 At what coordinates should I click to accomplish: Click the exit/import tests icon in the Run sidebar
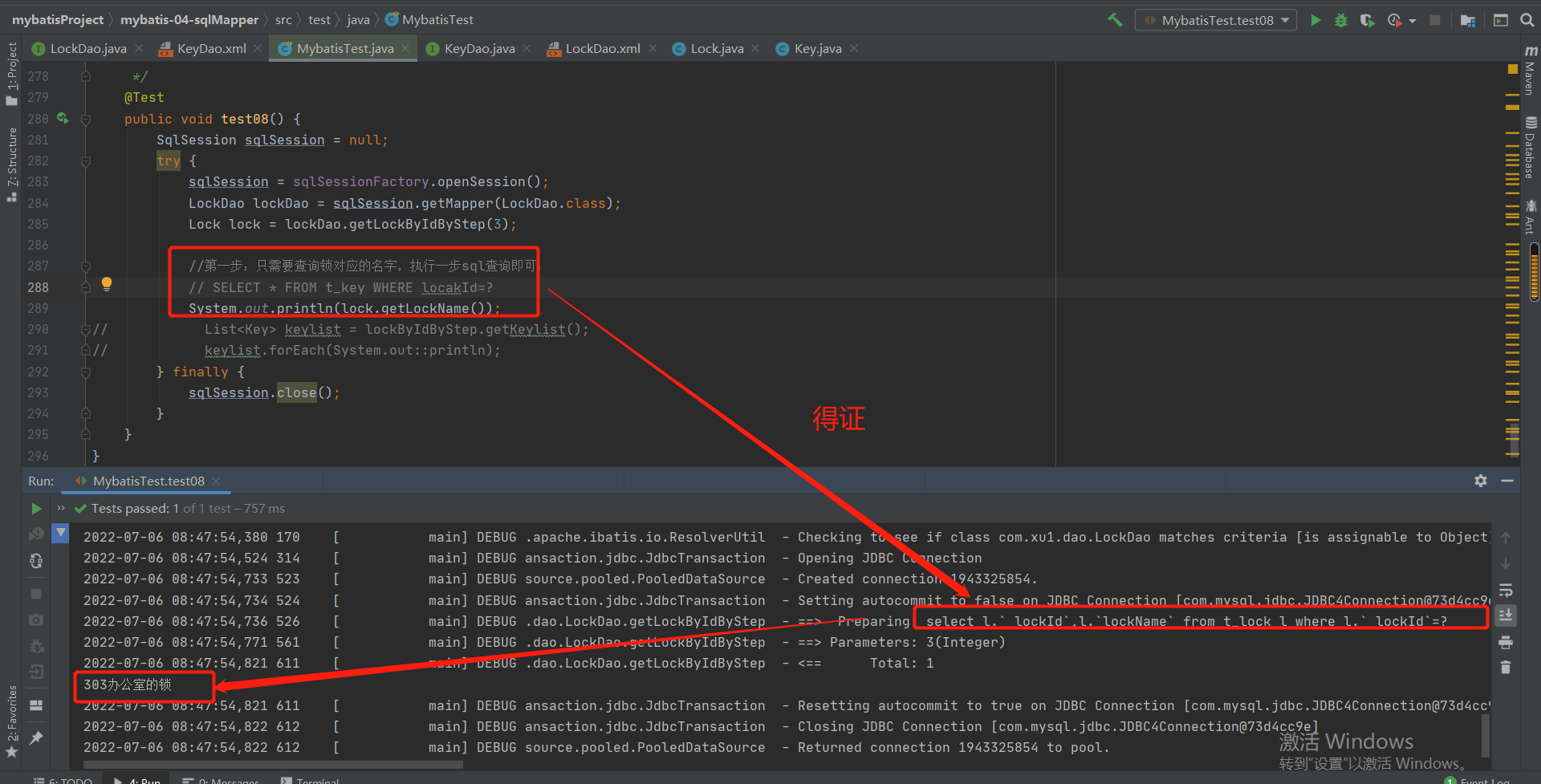(36, 672)
